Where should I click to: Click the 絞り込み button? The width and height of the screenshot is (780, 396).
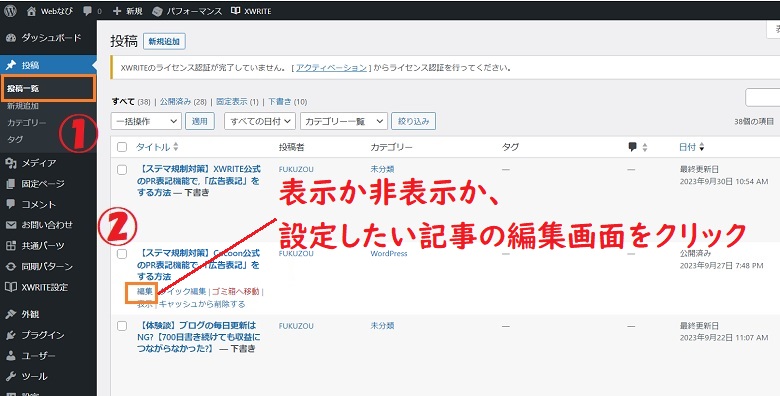pos(413,121)
